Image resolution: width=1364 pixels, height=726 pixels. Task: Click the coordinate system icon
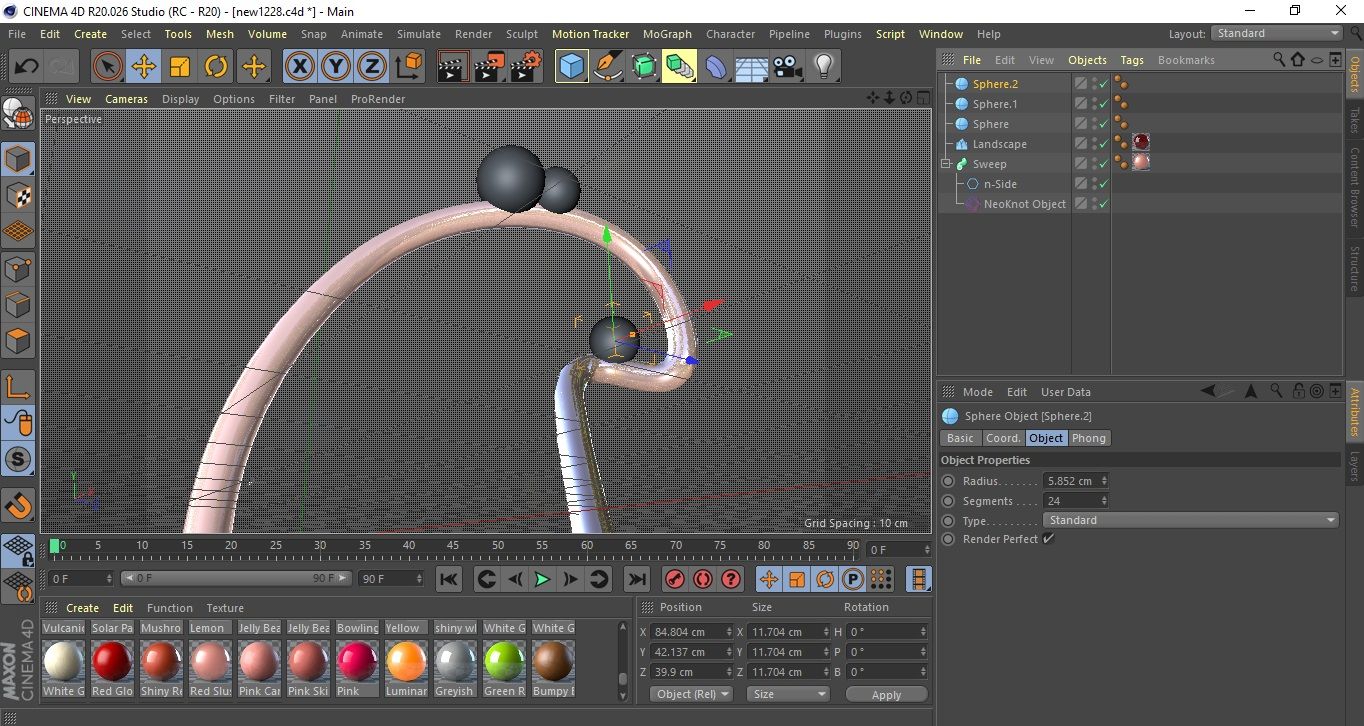[408, 67]
